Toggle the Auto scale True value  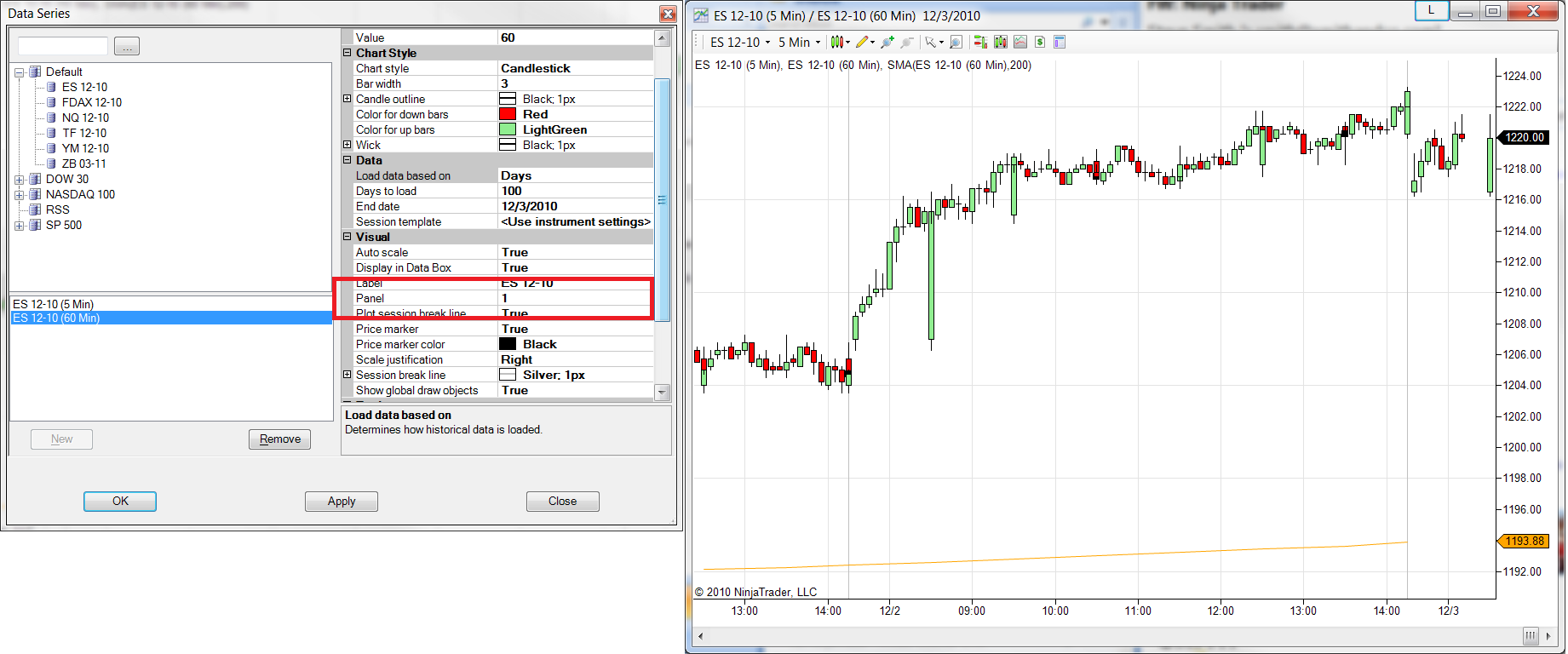point(576,252)
